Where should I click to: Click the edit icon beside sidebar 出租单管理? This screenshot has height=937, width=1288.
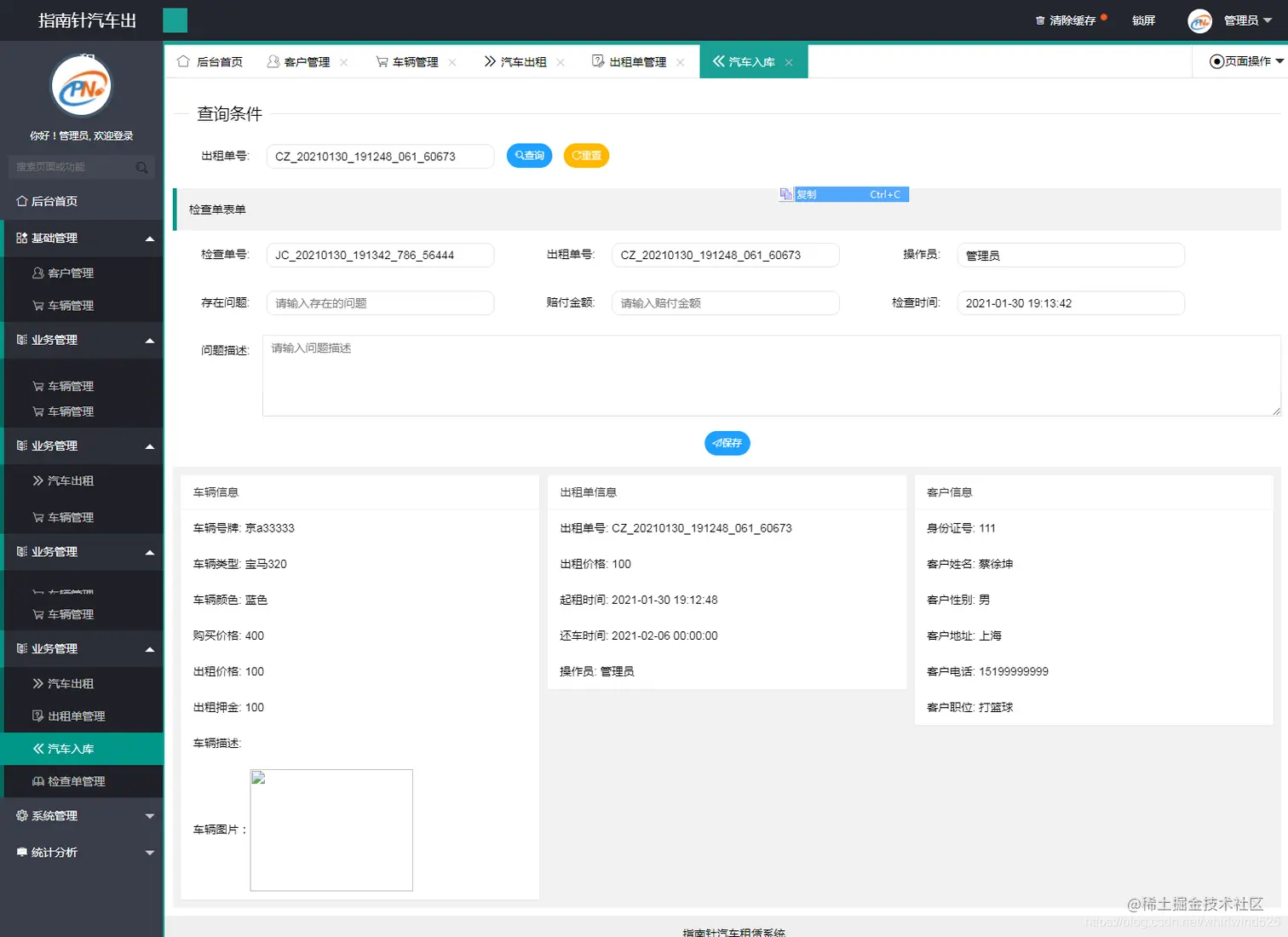[x=38, y=716]
